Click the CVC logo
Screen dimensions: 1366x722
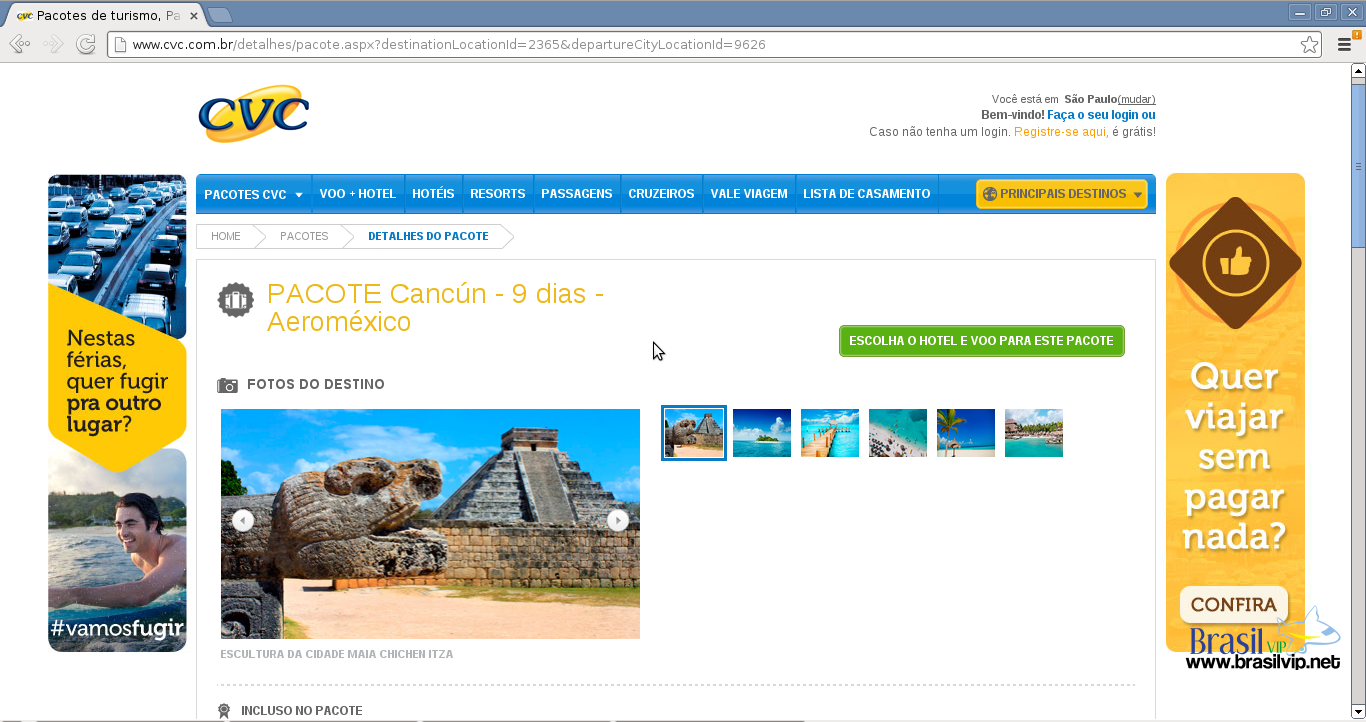[x=253, y=113]
